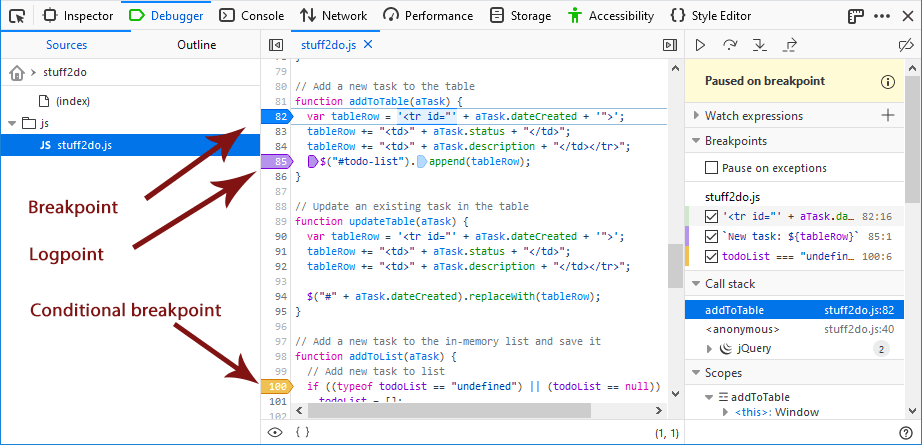
Task: Click the Step Over icon
Action: pos(730,45)
